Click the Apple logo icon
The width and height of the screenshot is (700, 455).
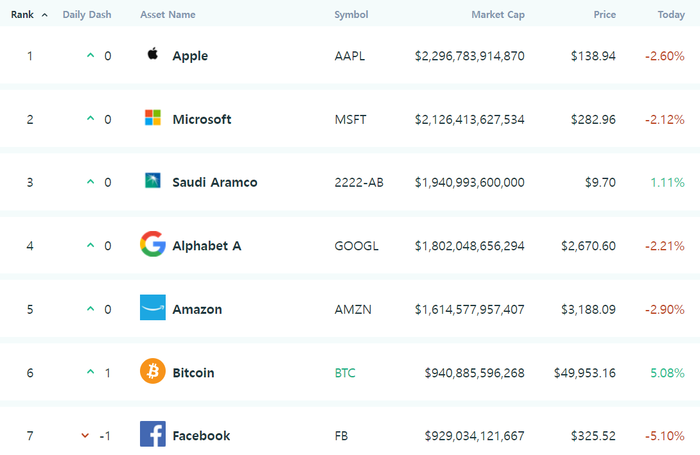(153, 54)
